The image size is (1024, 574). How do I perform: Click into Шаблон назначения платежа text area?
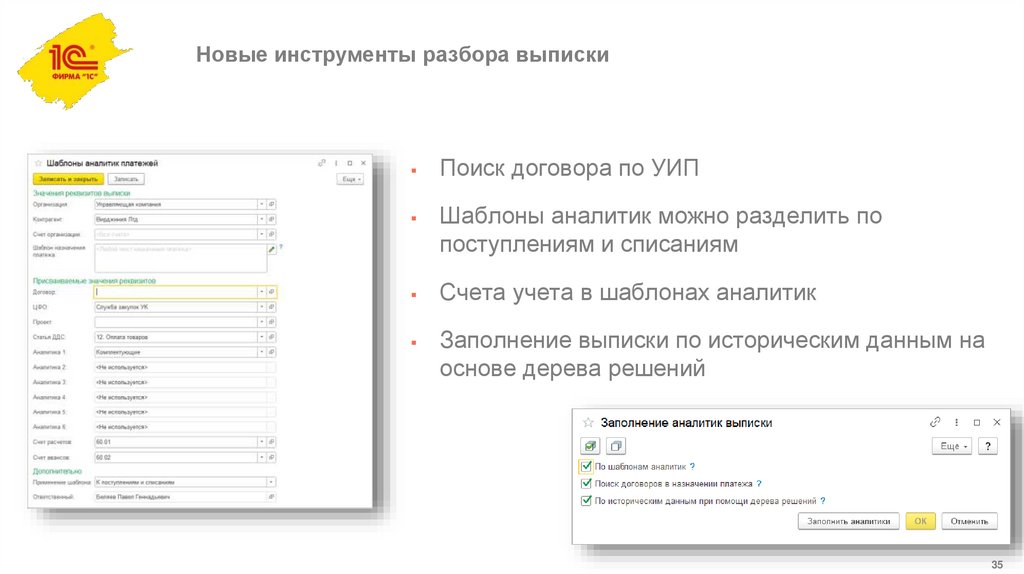click(180, 259)
